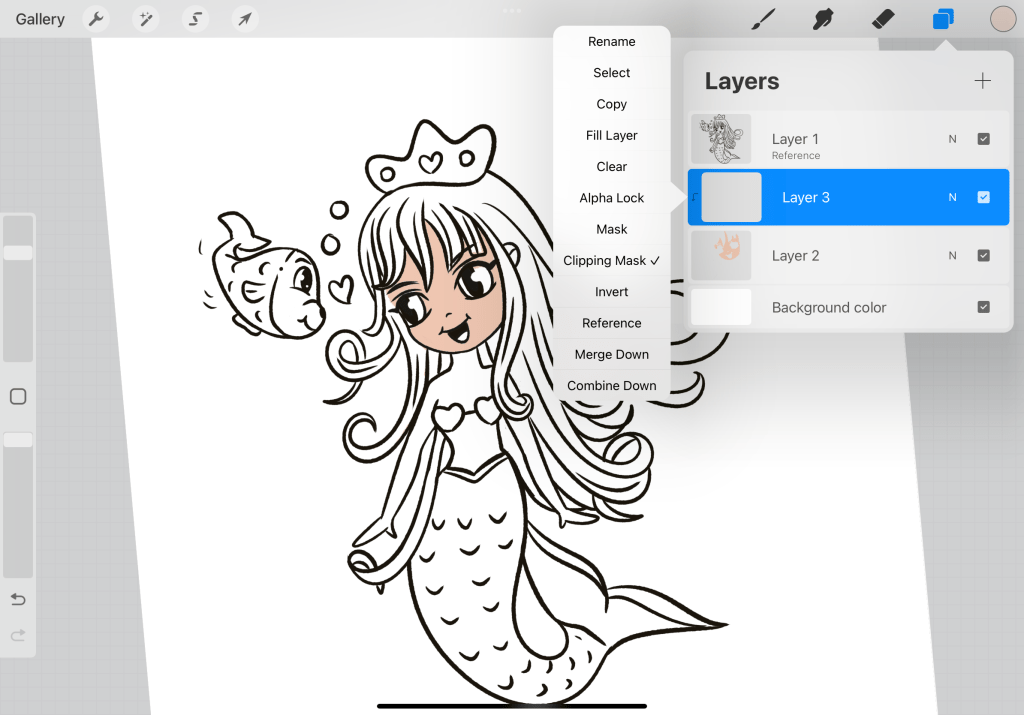Select the Eraser tool
Image resolution: width=1024 pixels, height=715 pixels.
click(883, 19)
